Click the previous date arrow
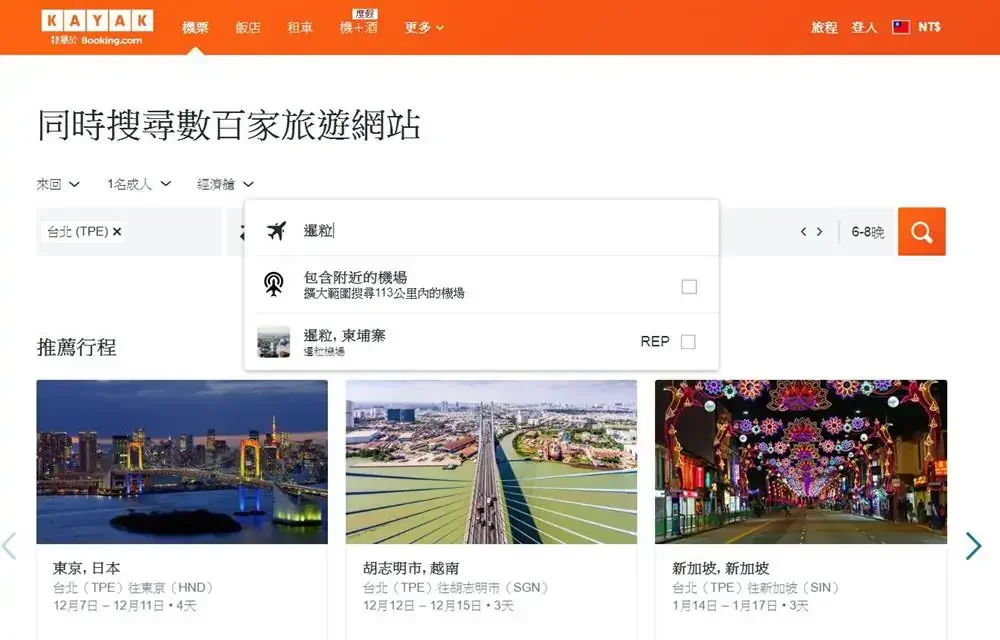 803,232
